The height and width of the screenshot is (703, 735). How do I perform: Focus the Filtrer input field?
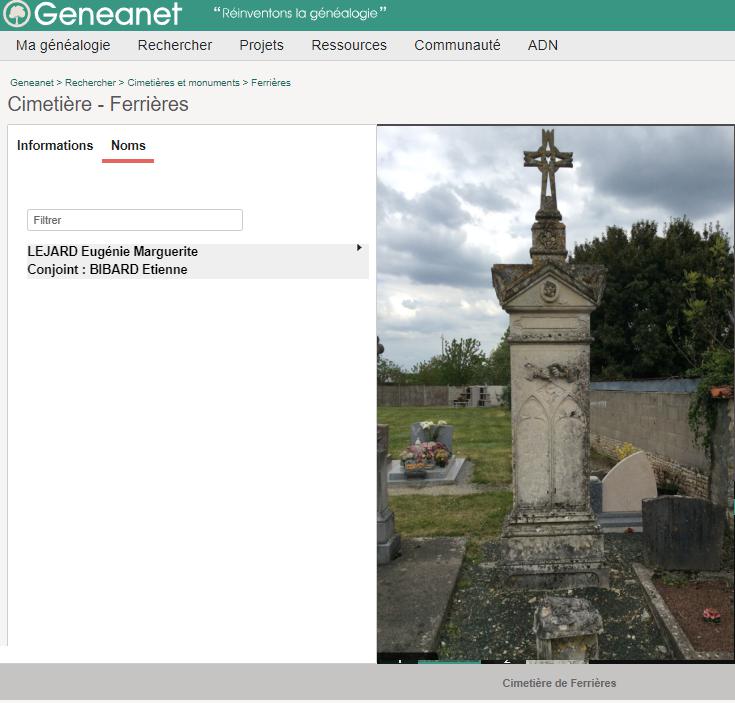pyautogui.click(x=135, y=220)
